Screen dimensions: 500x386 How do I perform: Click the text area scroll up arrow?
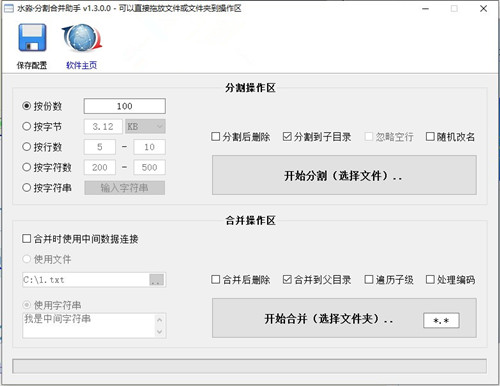click(x=160, y=320)
